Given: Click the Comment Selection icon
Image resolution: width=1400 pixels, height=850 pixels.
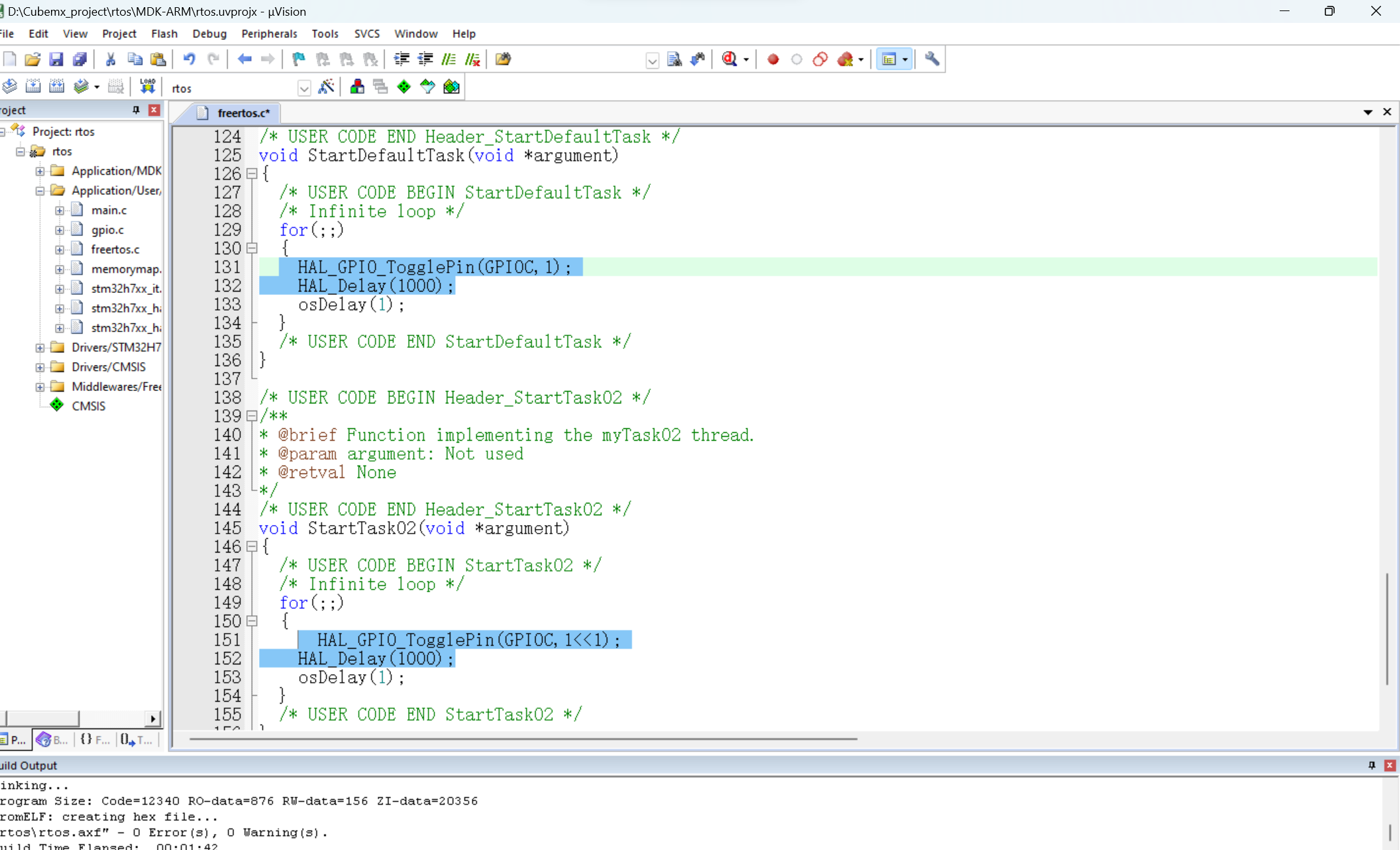Looking at the screenshot, I should point(449,59).
